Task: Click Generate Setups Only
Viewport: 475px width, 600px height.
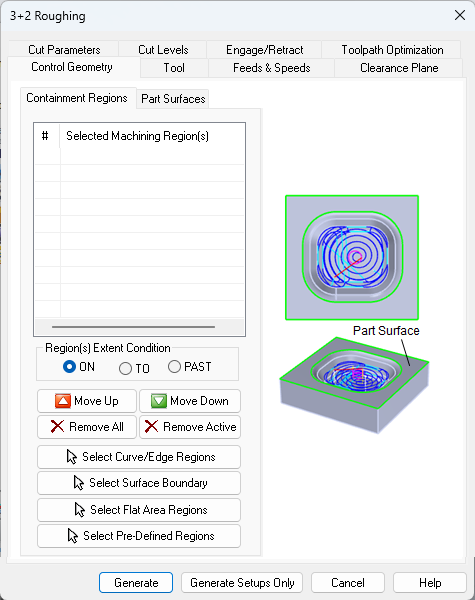Action: pos(242,583)
